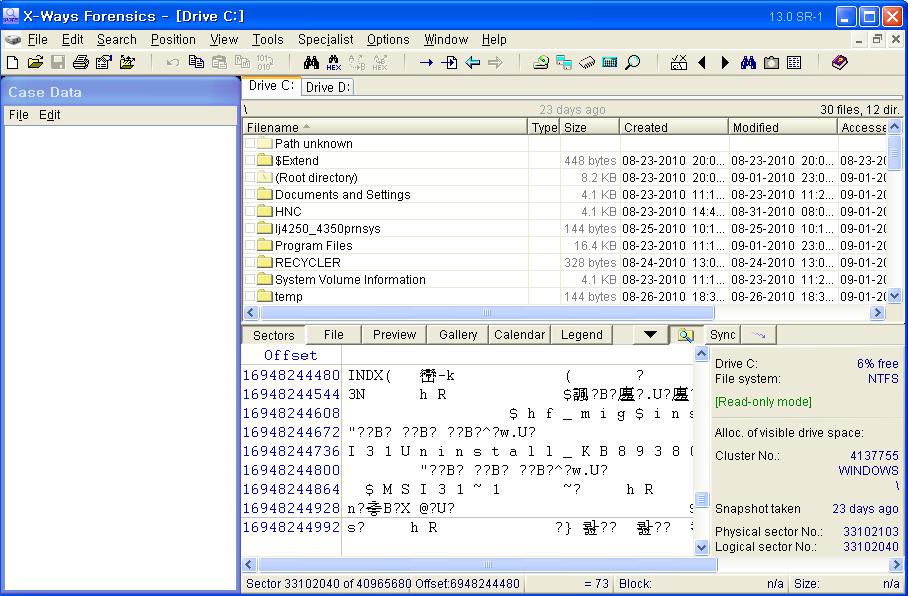Sort by the Filename column header
The height and width of the screenshot is (596, 908).
pyautogui.click(x=385, y=127)
